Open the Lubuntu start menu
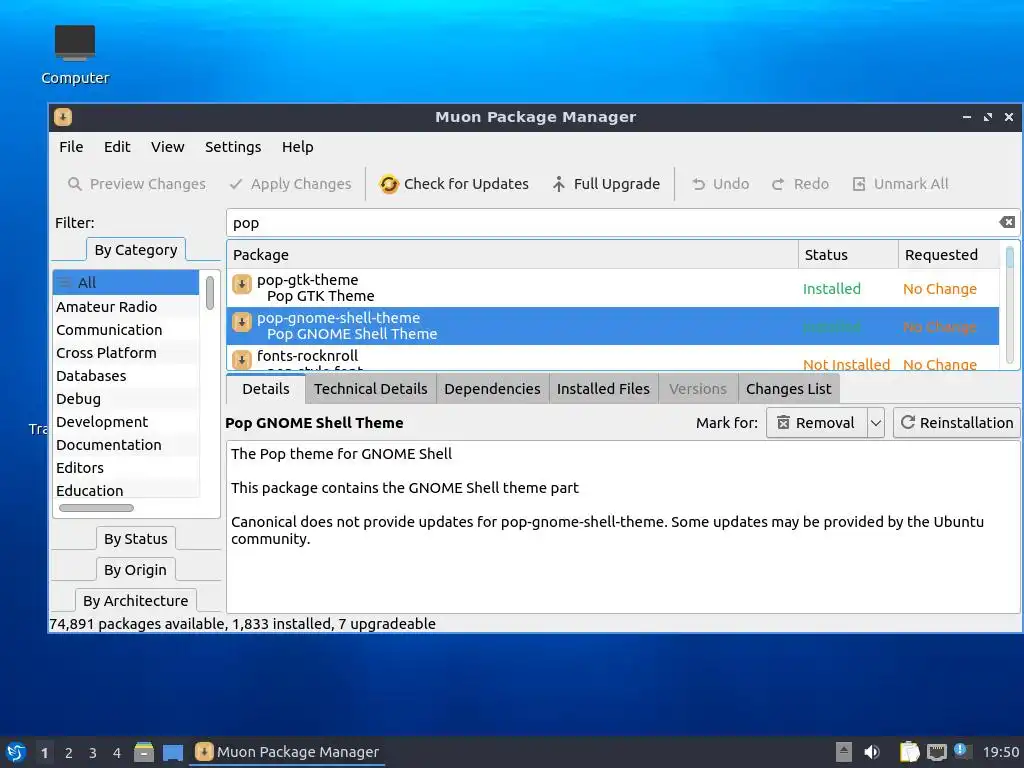The height and width of the screenshot is (768, 1024). tap(16, 752)
